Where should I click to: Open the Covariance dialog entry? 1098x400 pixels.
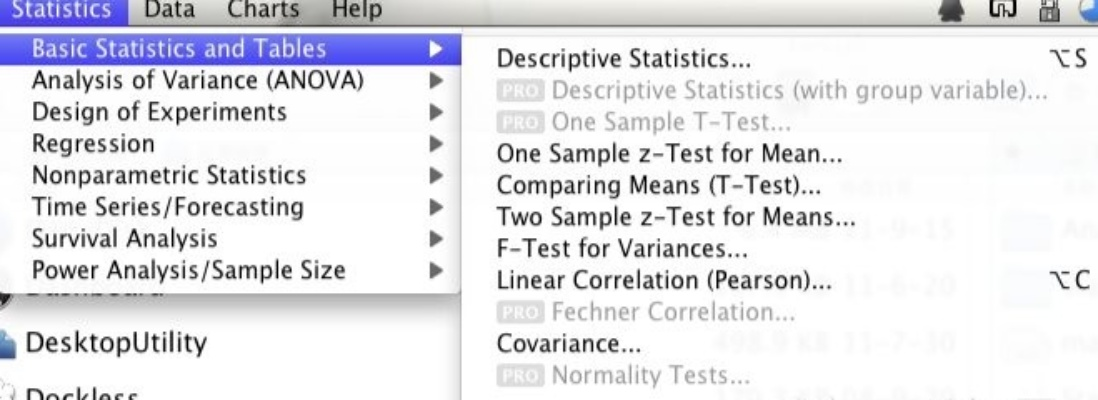tap(569, 345)
